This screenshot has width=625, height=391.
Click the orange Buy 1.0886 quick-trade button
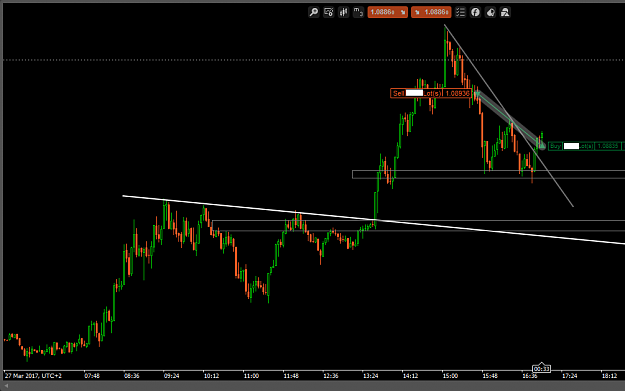coord(431,12)
